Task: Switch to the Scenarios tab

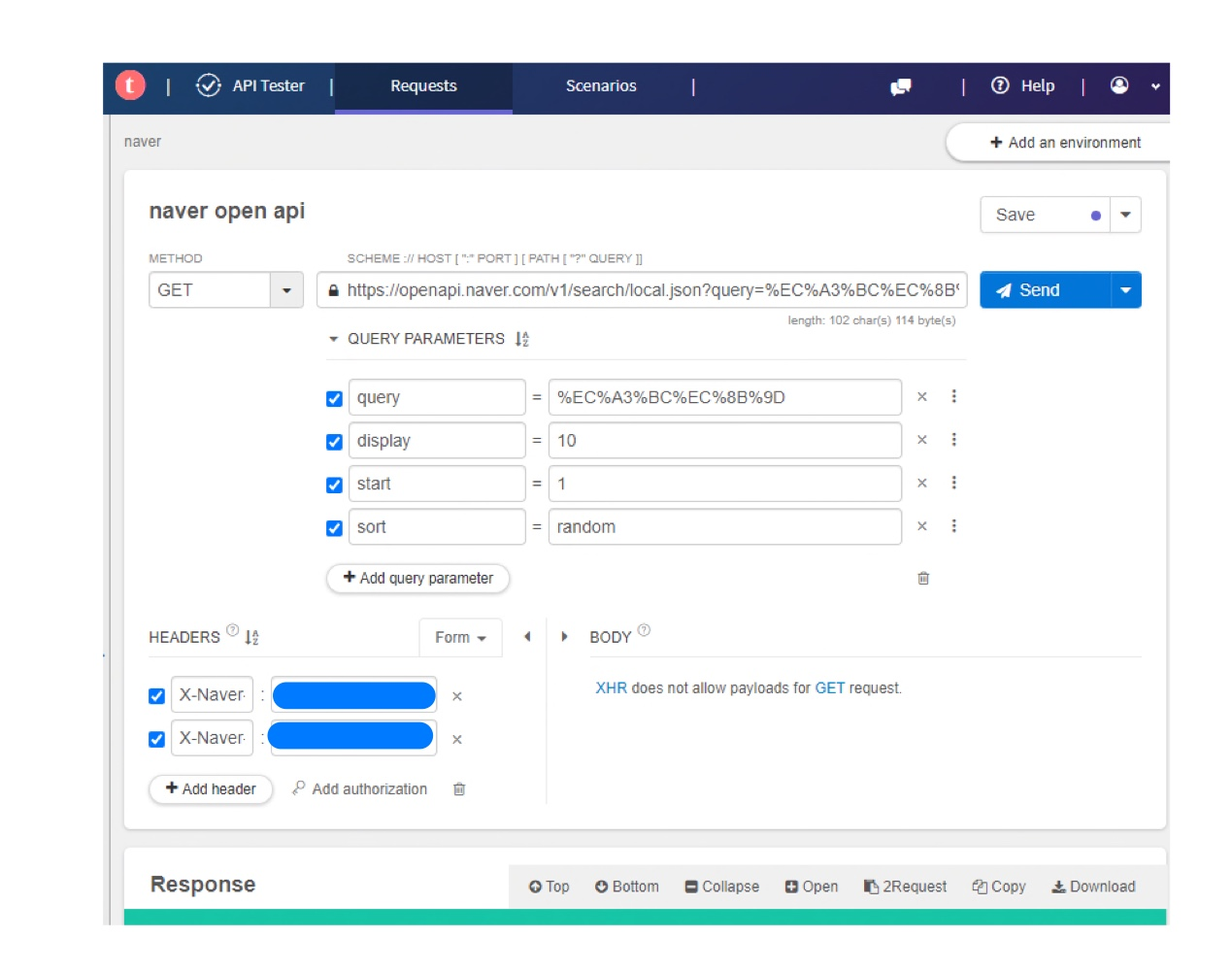Action: (601, 86)
